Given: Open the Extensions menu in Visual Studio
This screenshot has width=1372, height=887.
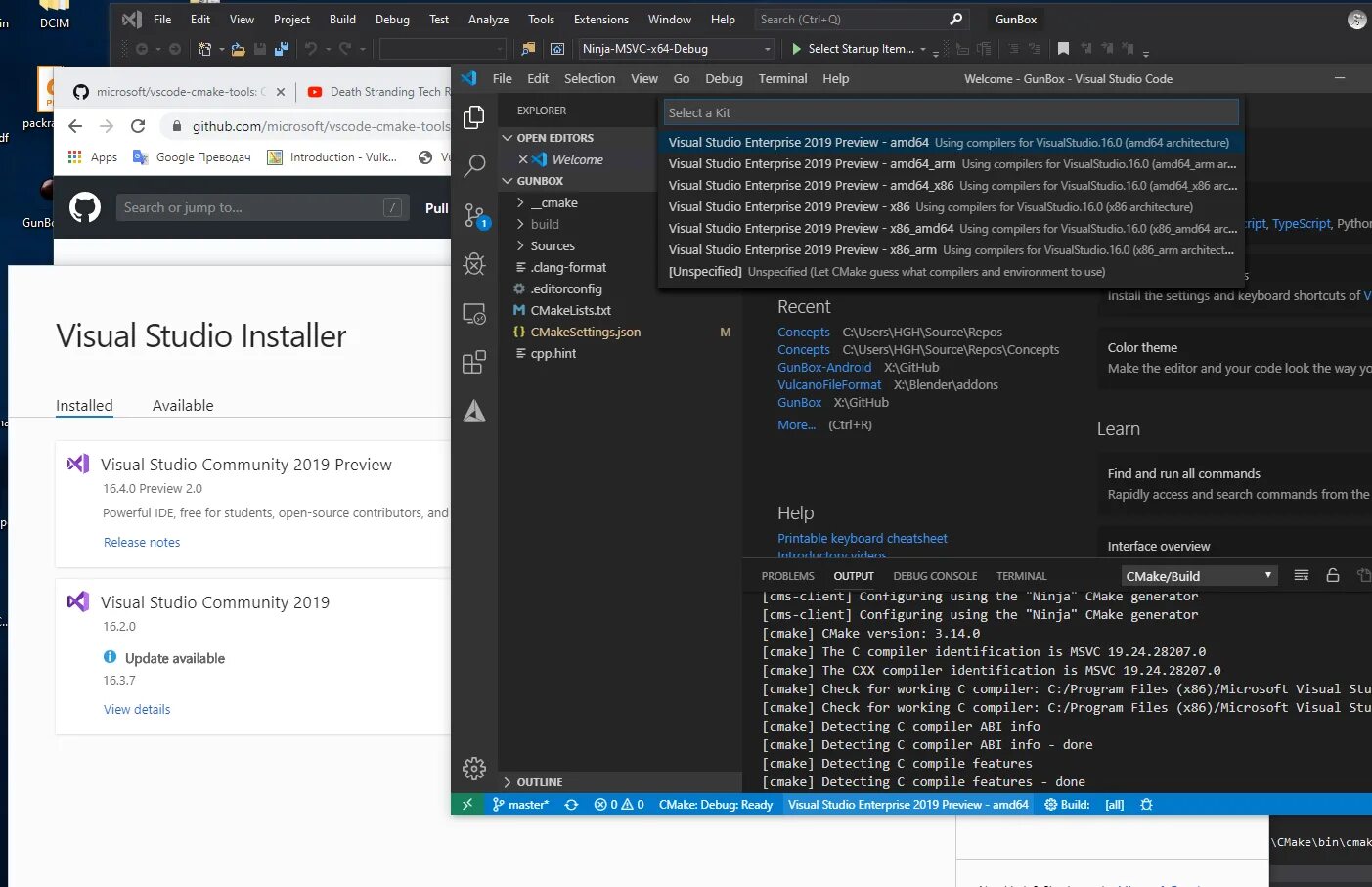Looking at the screenshot, I should pyautogui.click(x=601, y=20).
